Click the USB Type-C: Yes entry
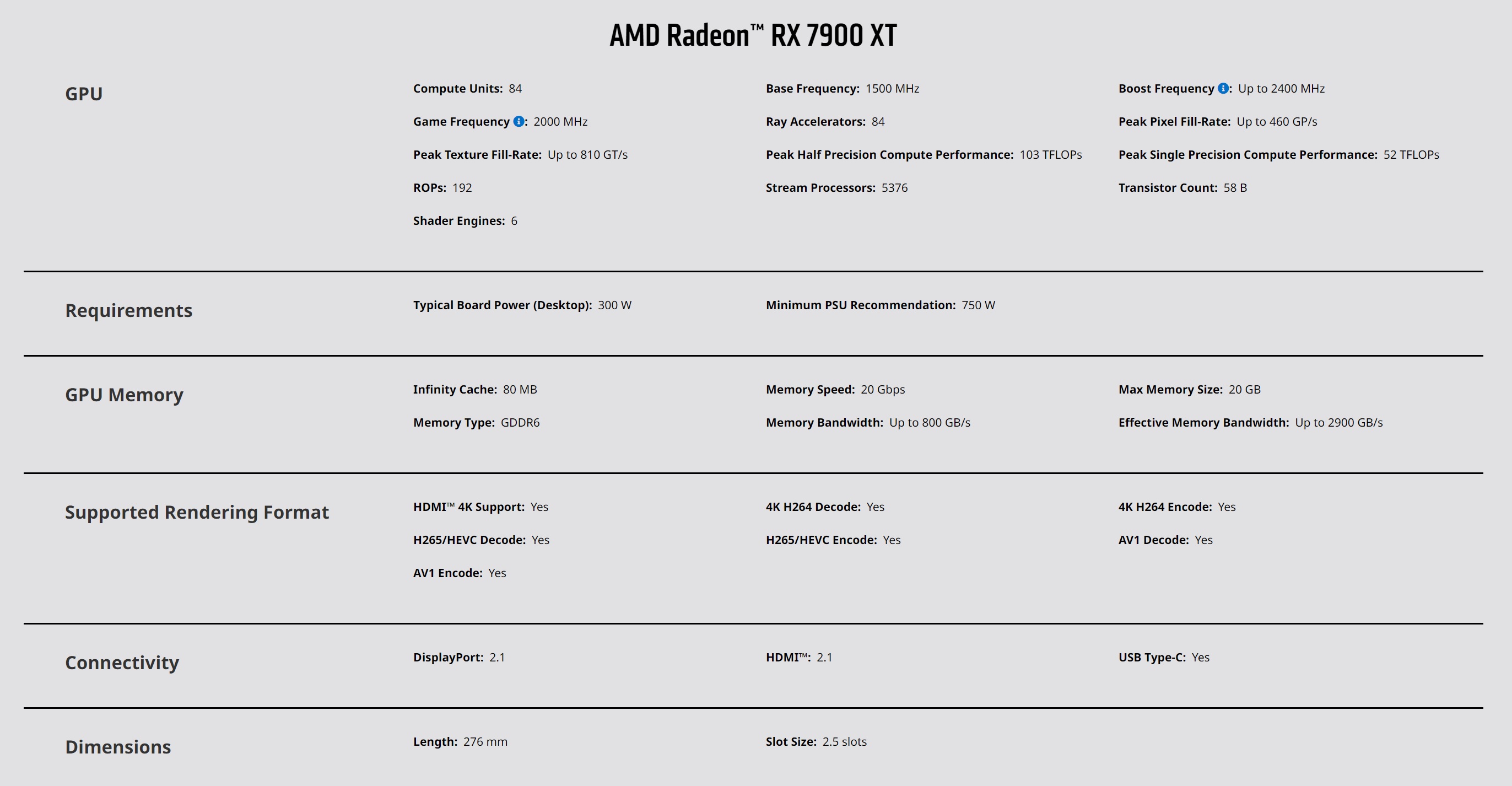This screenshot has width=1512, height=786. pos(1163,658)
